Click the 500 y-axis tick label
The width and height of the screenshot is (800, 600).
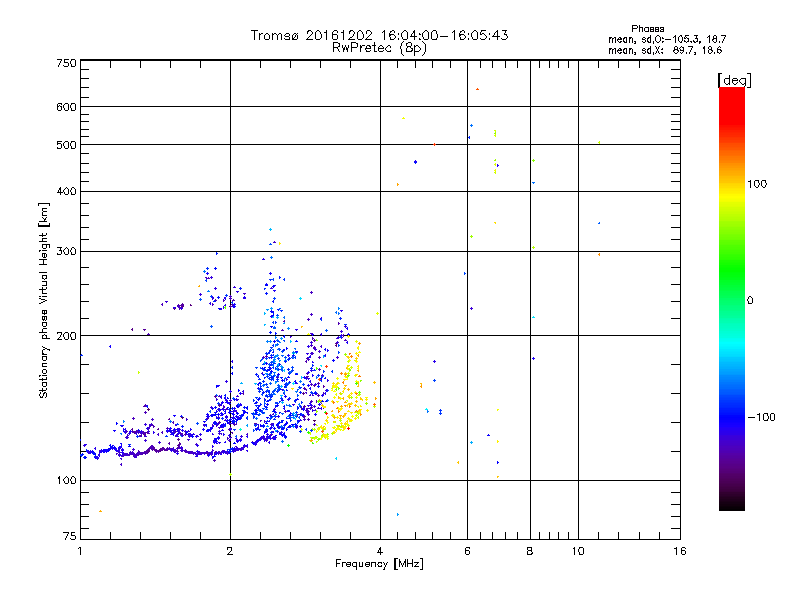tap(66, 145)
